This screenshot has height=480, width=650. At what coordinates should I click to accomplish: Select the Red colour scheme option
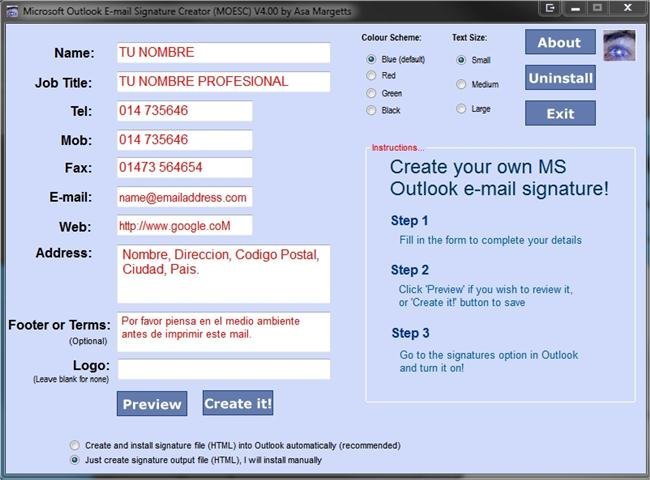click(372, 75)
